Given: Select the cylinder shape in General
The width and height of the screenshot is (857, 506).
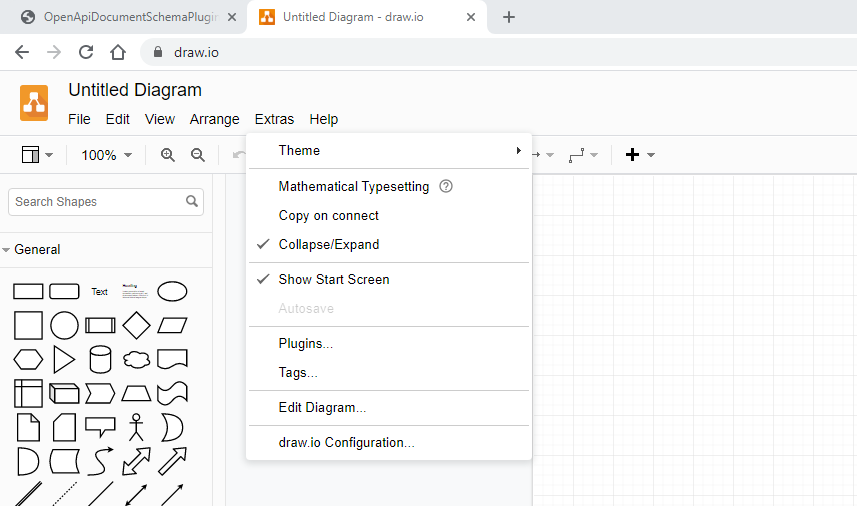Looking at the screenshot, I should tap(100, 359).
